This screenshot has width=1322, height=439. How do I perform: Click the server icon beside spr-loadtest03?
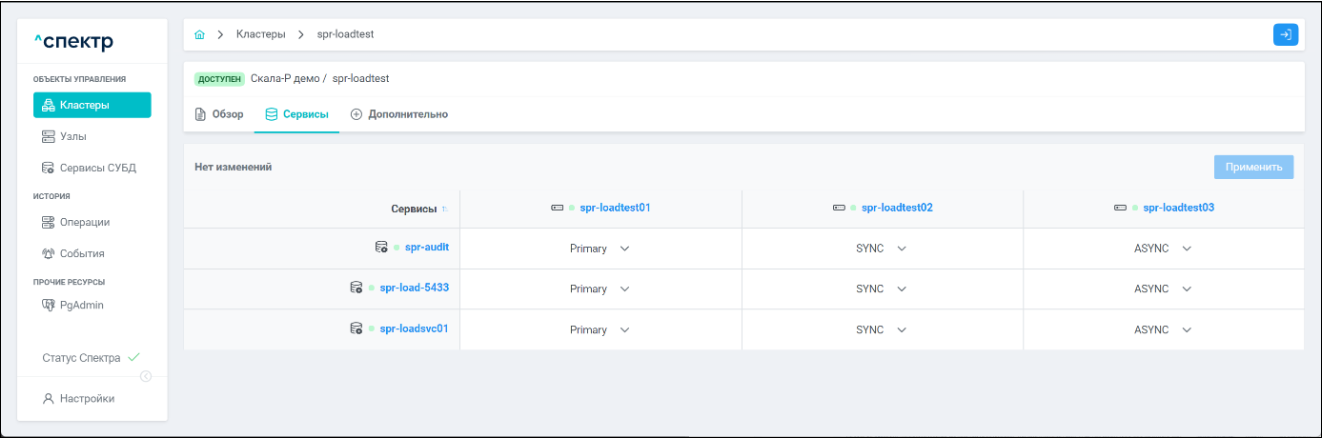coord(1120,208)
